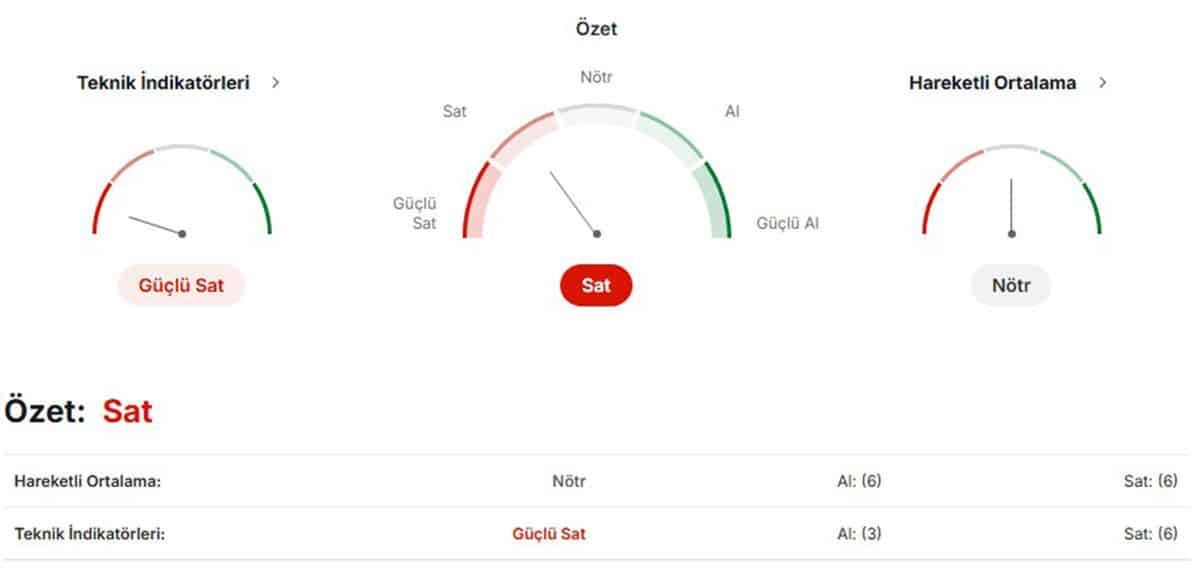The height and width of the screenshot is (572, 1200).
Task: Click the red Sat summary button
Action: (596, 286)
